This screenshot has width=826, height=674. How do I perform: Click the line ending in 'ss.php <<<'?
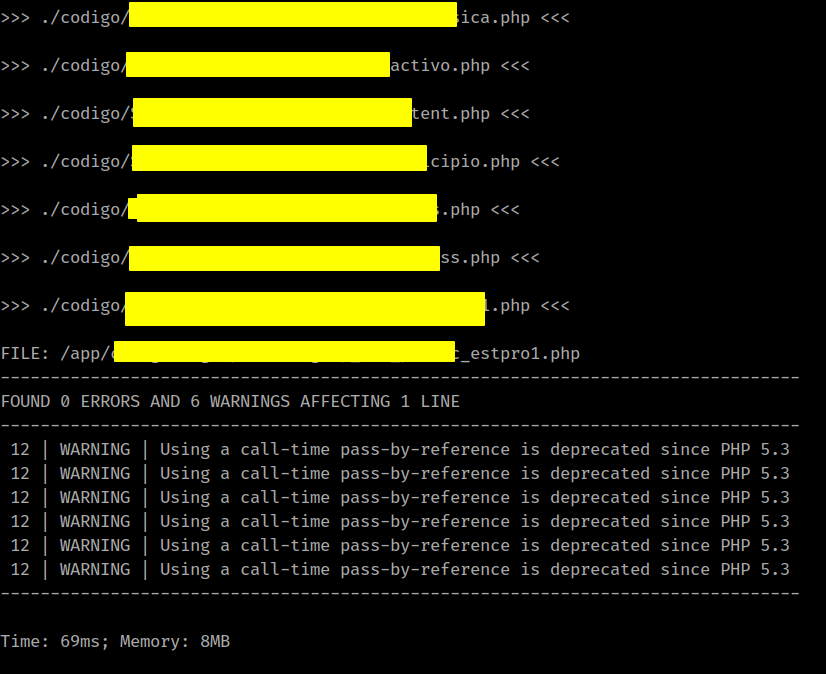click(270, 257)
